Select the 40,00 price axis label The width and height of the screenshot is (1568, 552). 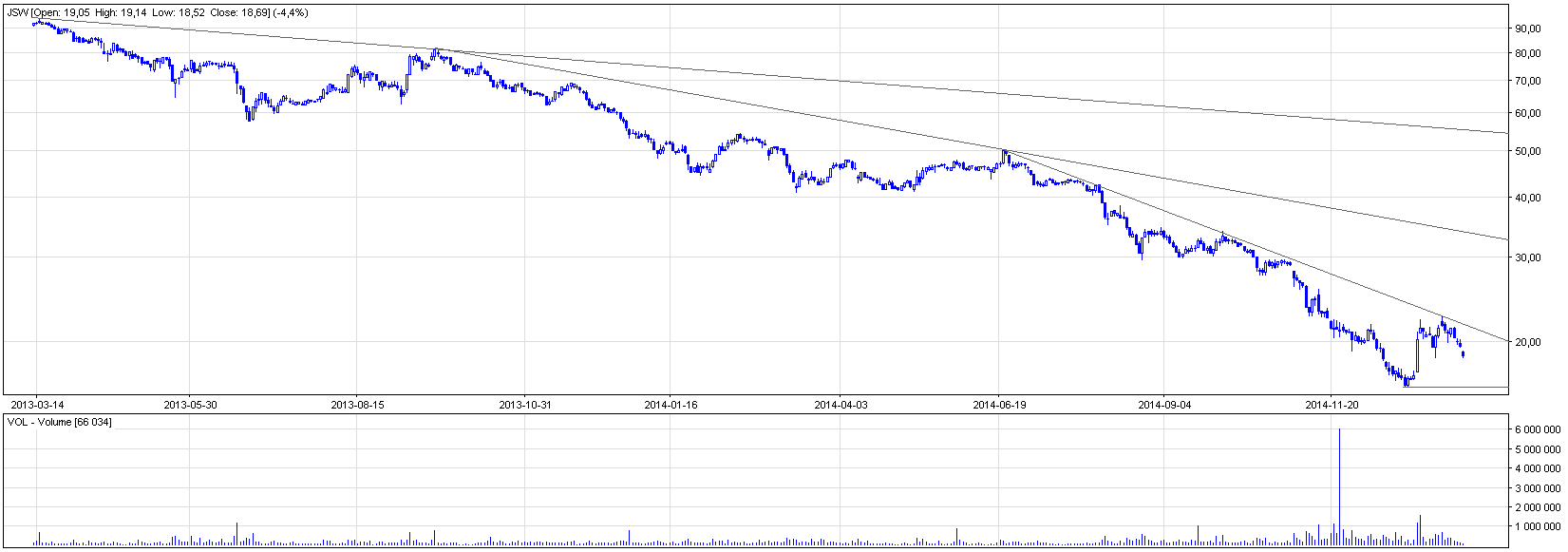coord(1527,198)
